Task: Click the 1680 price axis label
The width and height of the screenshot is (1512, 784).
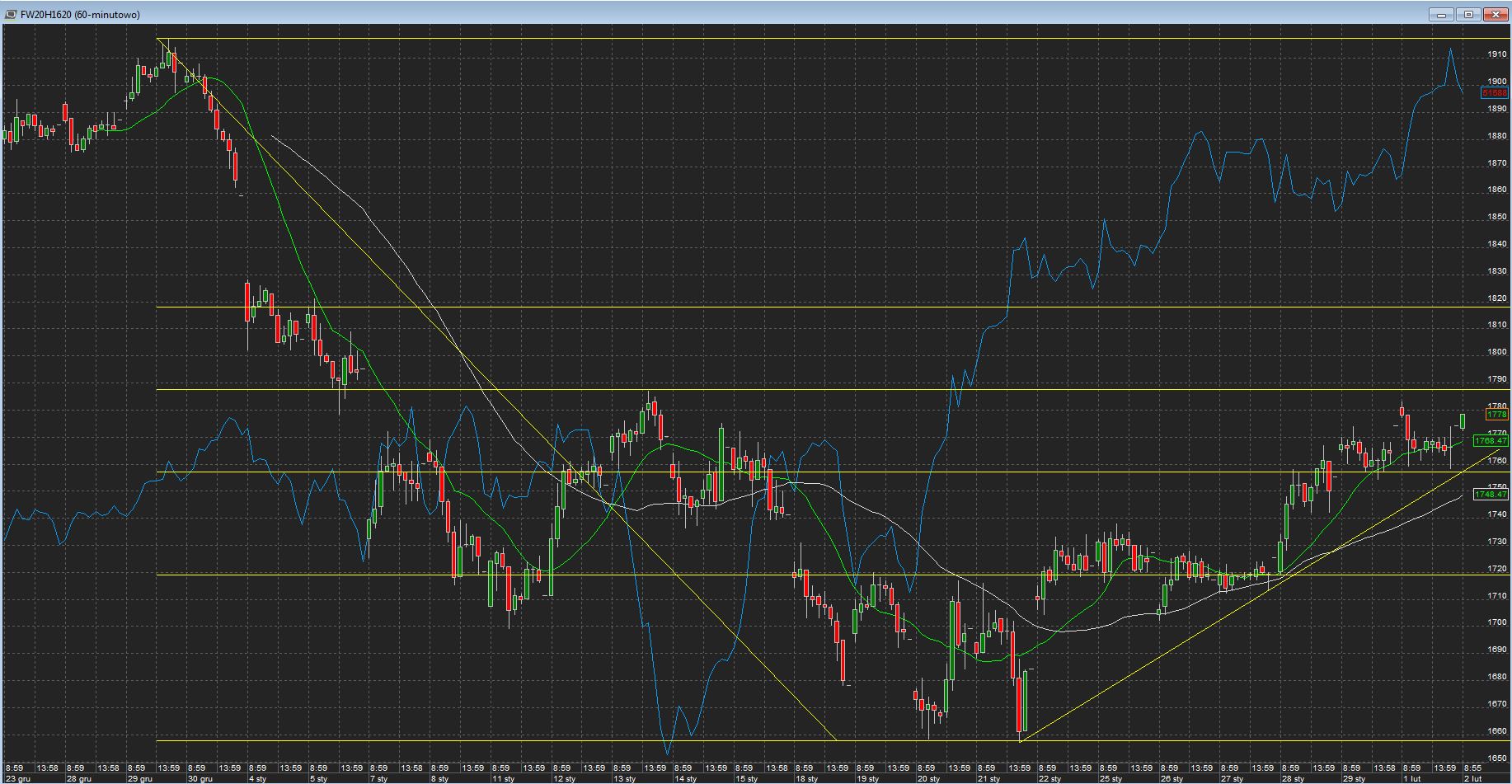Action: (x=1497, y=677)
